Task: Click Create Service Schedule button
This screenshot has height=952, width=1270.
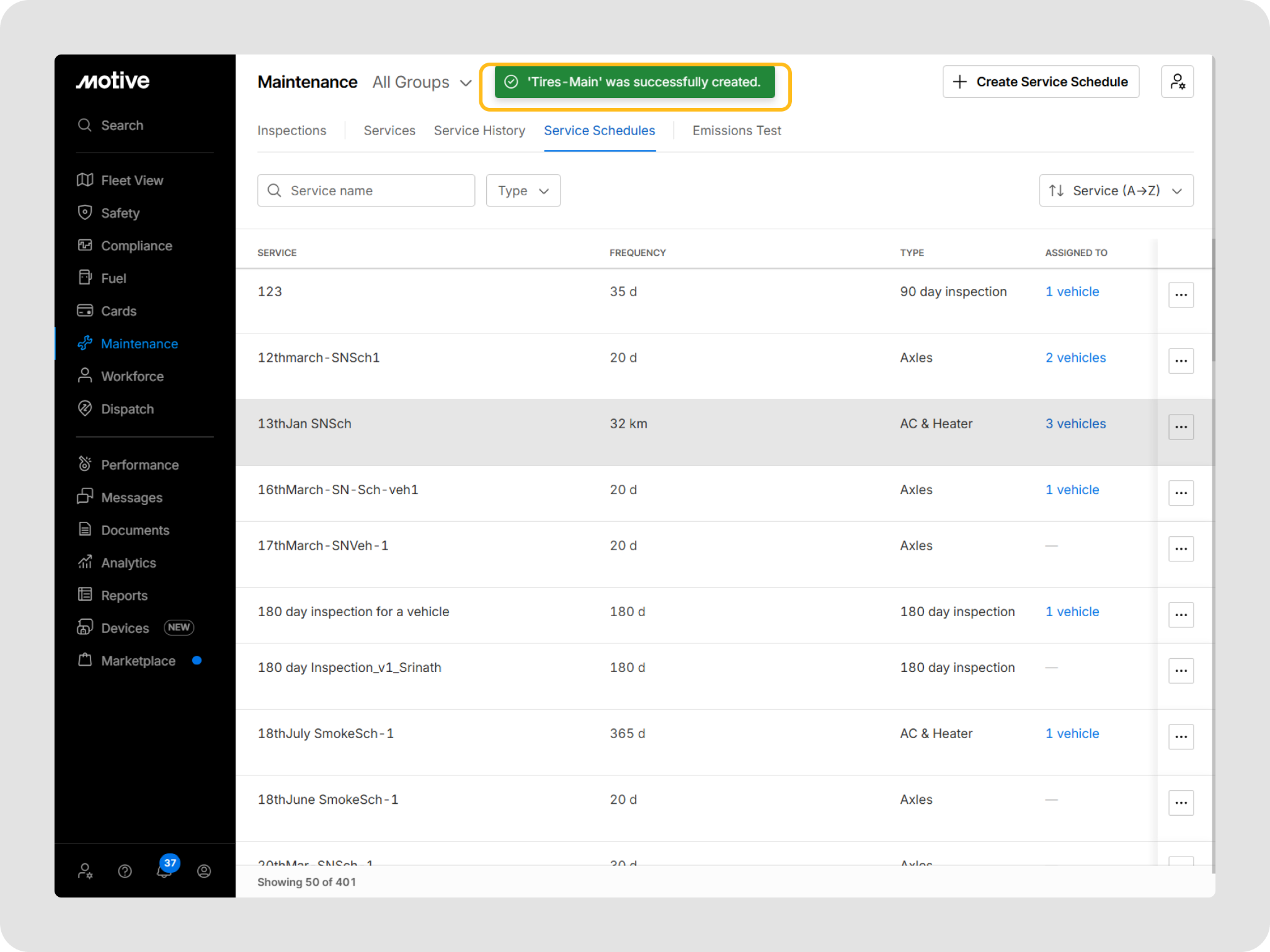Action: [1040, 82]
